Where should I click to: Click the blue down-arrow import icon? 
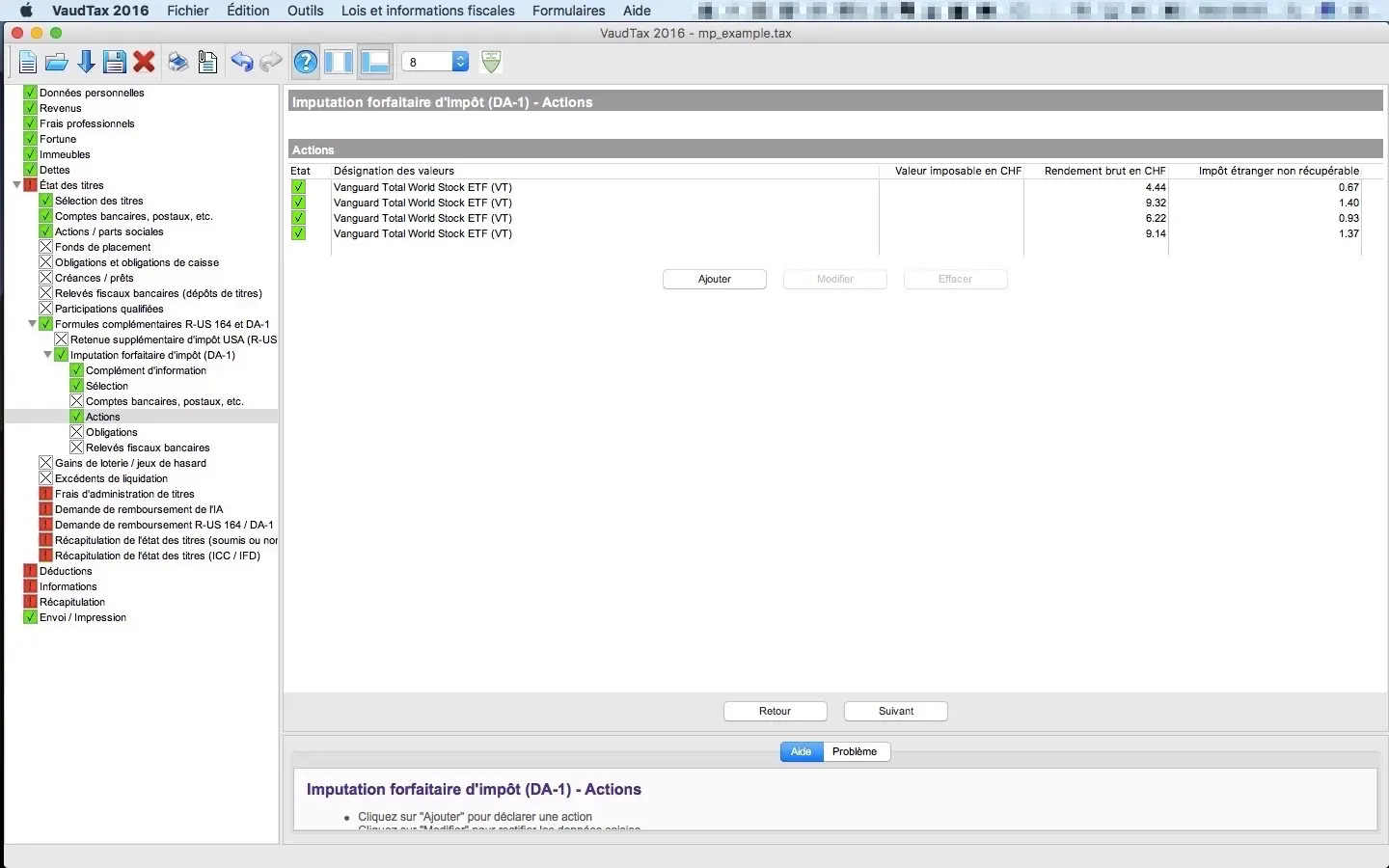86,63
